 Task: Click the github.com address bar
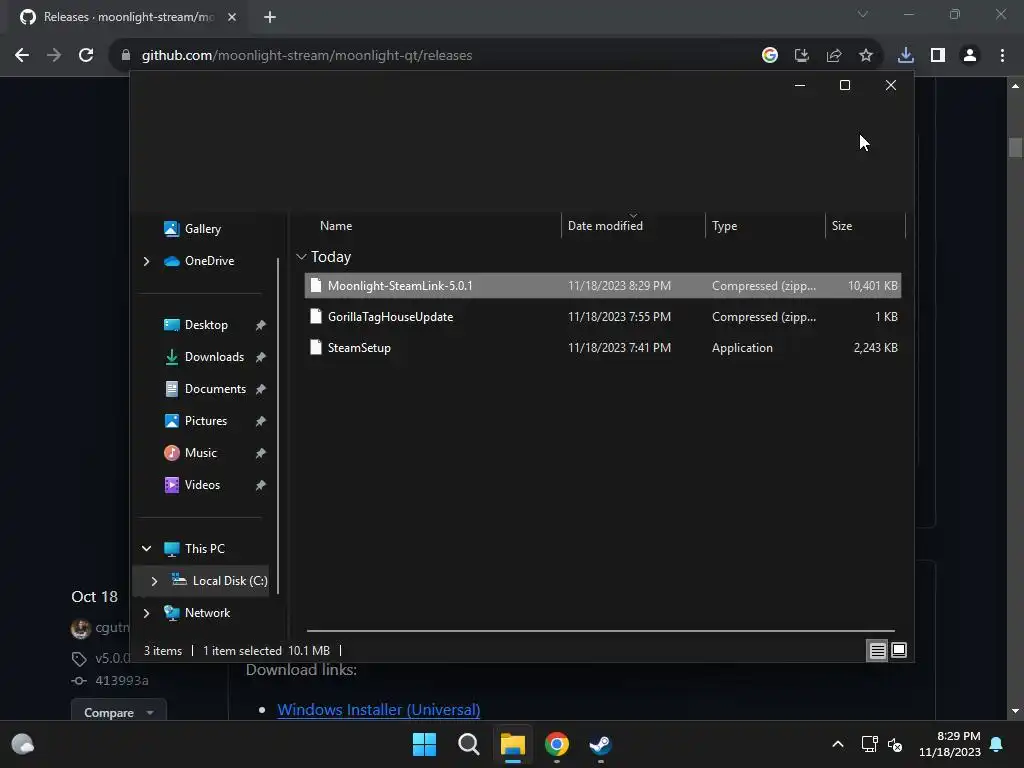(307, 56)
